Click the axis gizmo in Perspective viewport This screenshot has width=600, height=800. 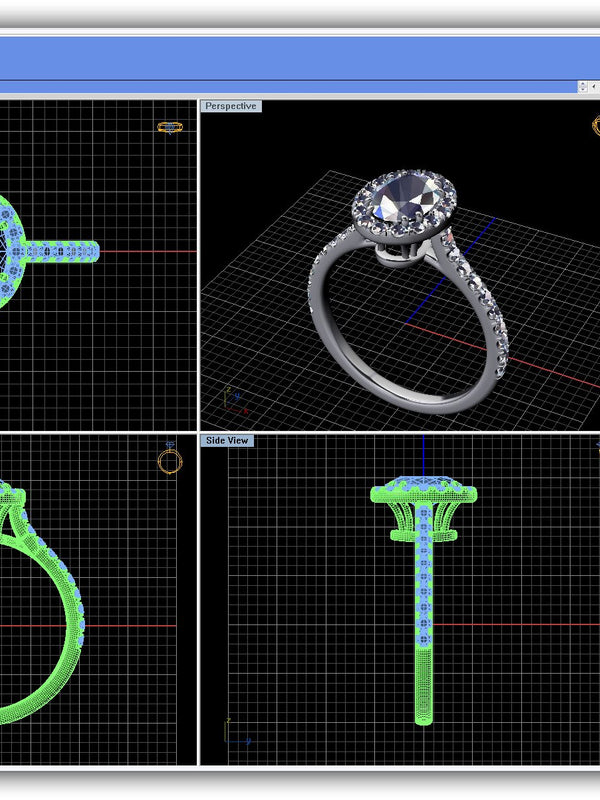click(233, 402)
